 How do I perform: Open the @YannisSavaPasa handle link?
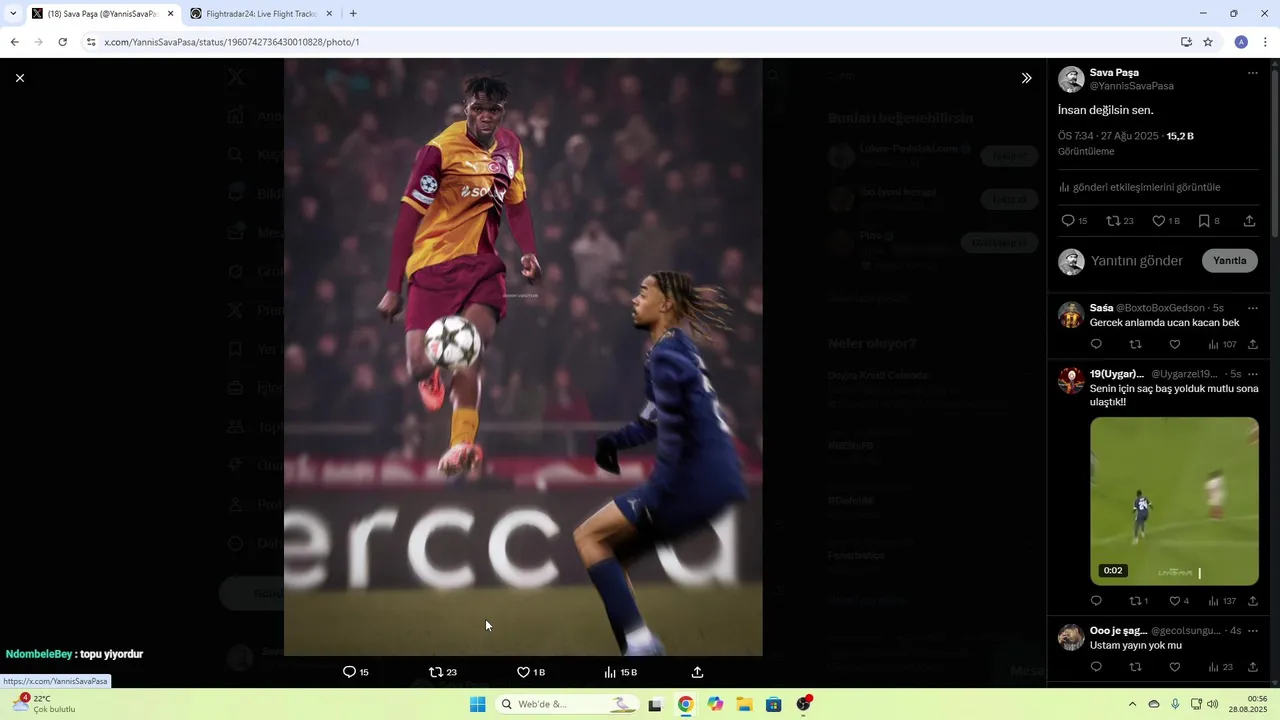[x=1131, y=87]
